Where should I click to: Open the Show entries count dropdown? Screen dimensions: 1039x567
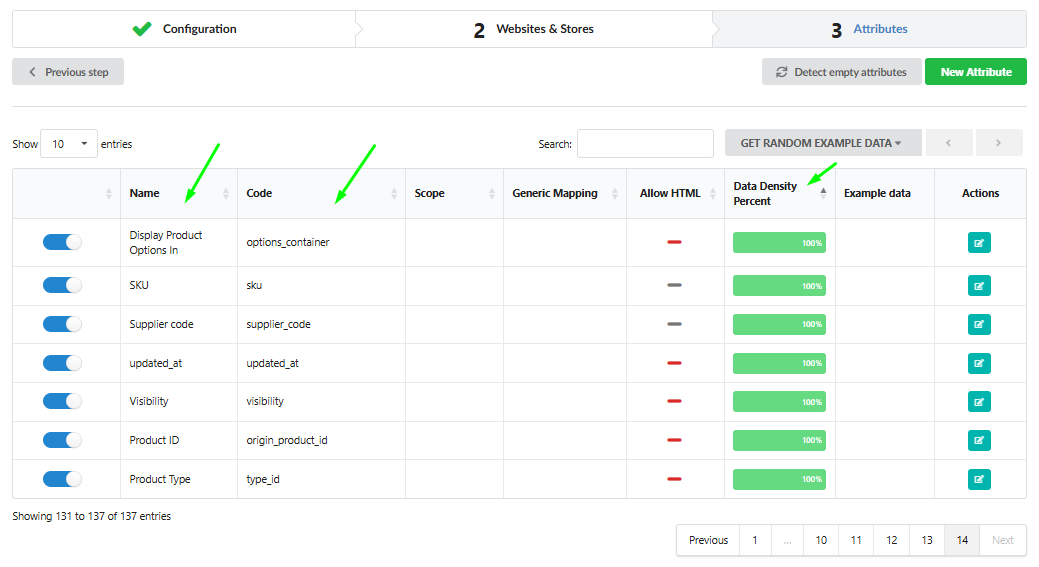(69, 144)
